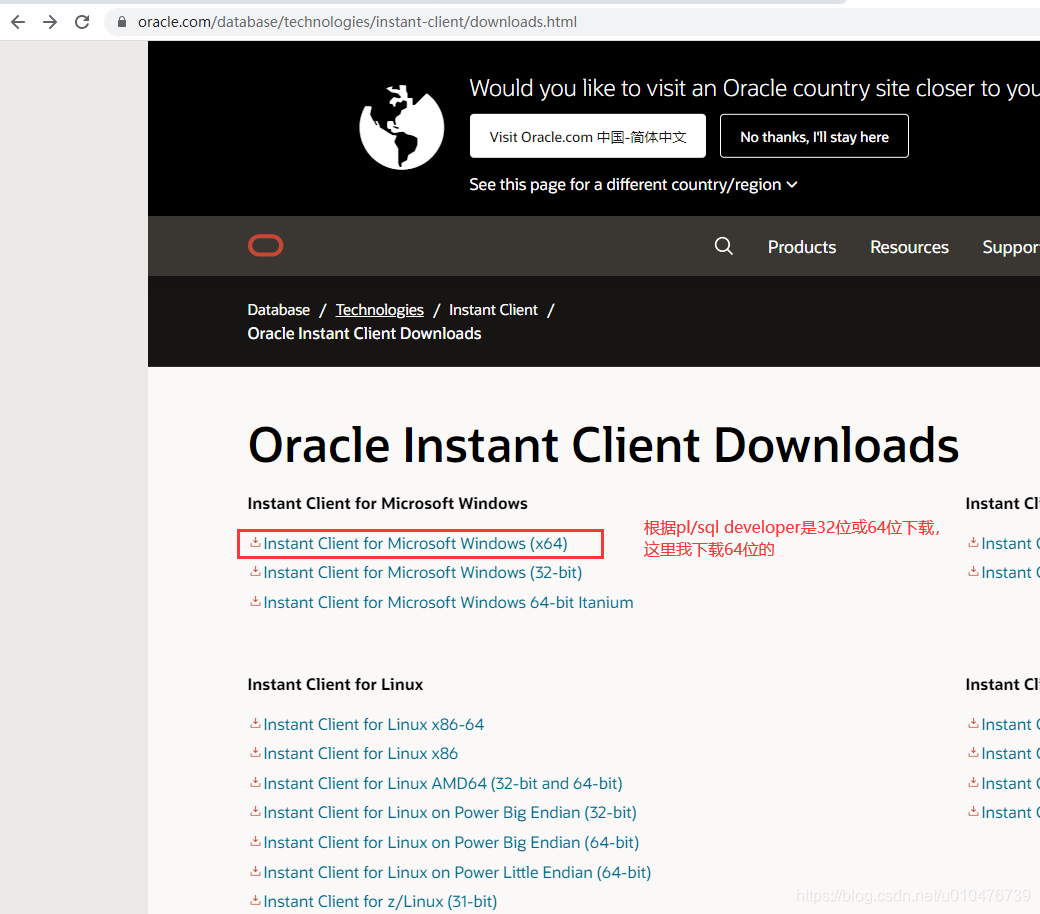Click the Oracle Instant Client Downloads page title

coord(604,445)
